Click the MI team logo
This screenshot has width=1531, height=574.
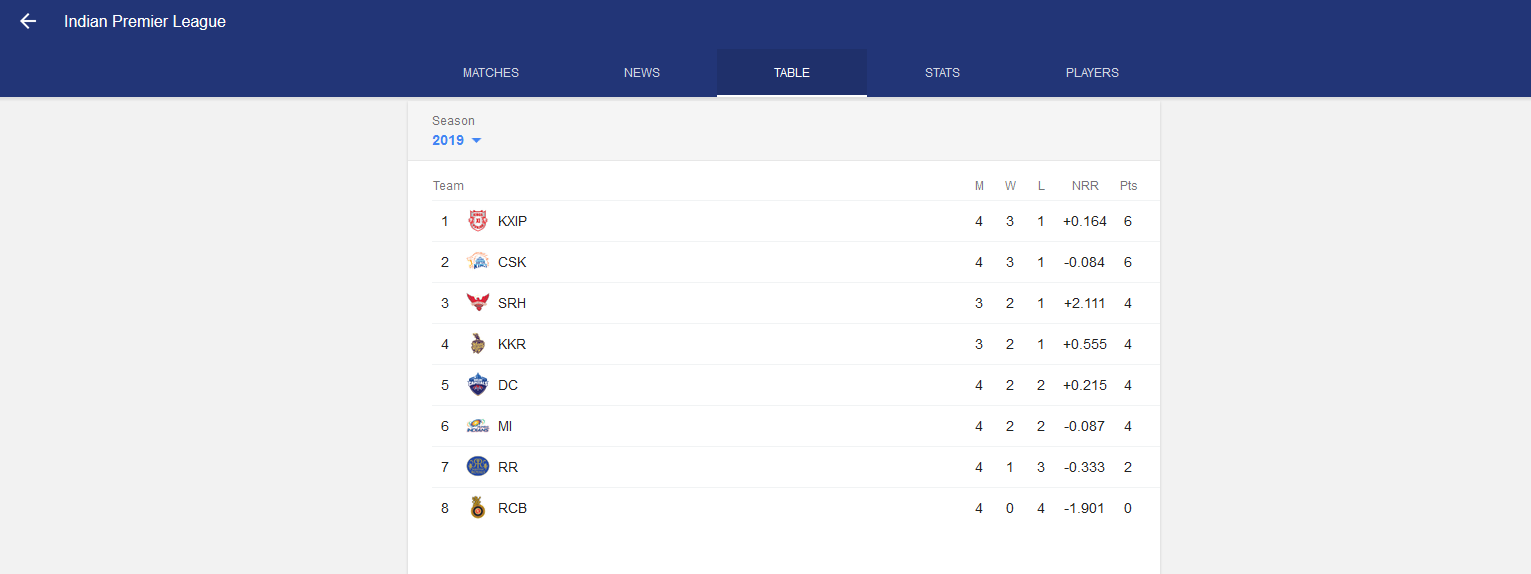[x=478, y=426]
